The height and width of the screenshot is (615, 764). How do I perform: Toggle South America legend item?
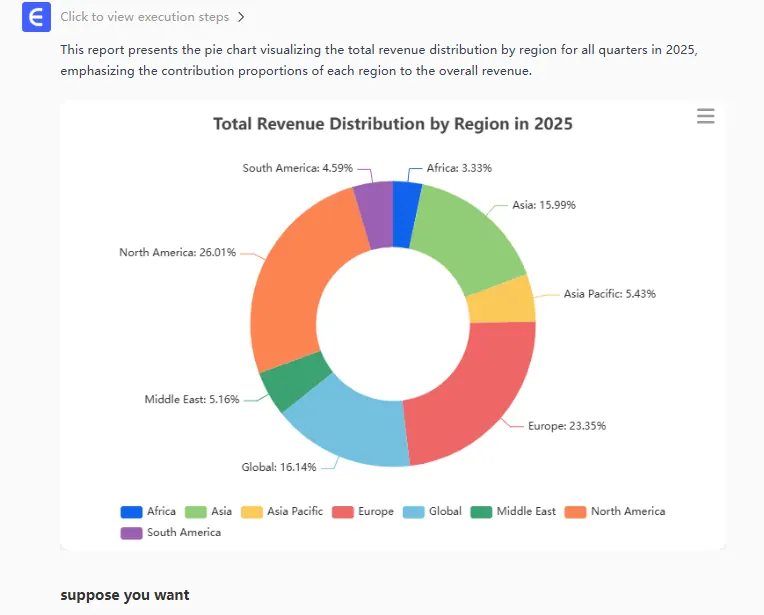point(170,532)
